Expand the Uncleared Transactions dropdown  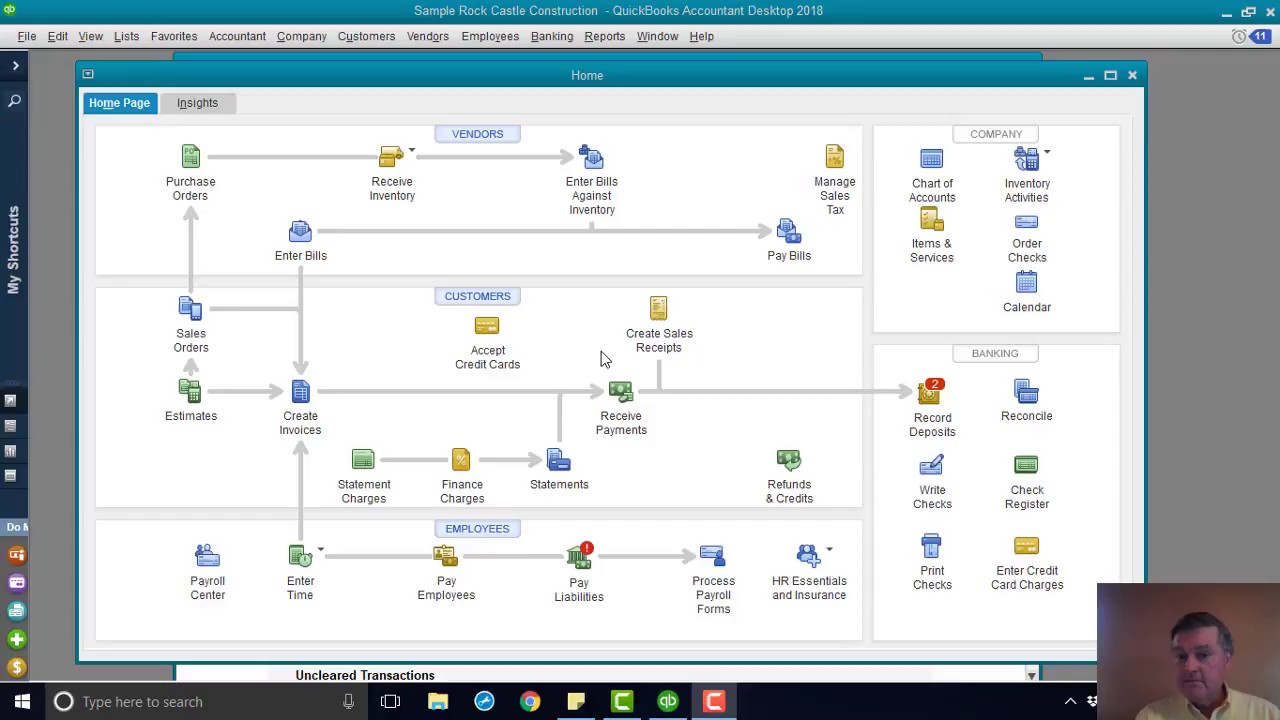[x=1031, y=676]
